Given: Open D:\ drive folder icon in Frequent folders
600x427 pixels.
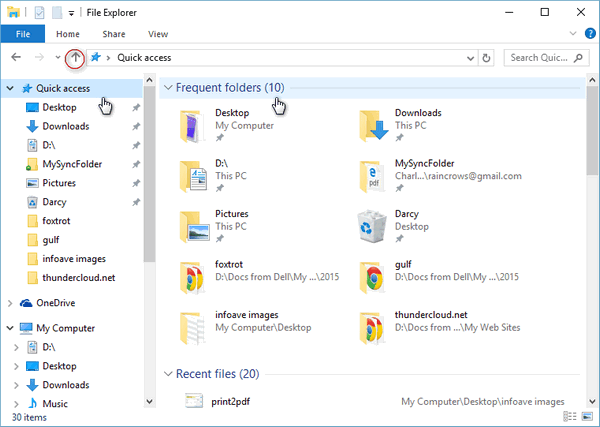Looking at the screenshot, I should (x=193, y=176).
